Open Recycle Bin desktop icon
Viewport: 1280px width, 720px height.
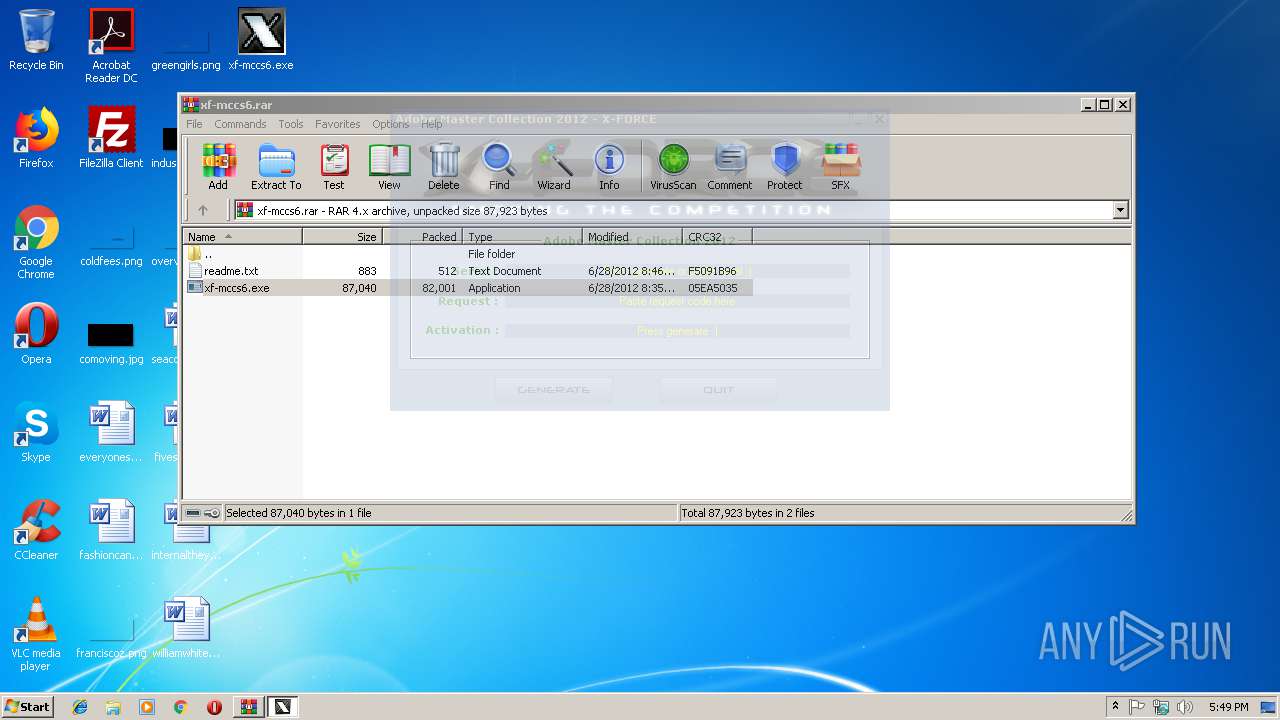click(x=36, y=40)
